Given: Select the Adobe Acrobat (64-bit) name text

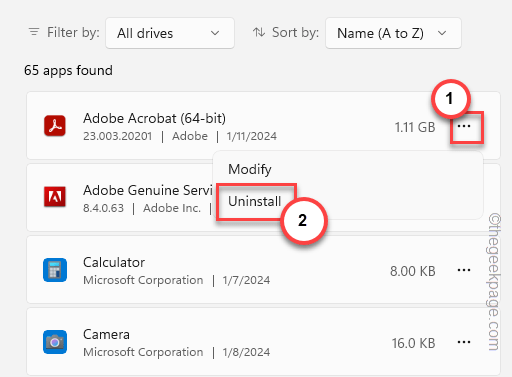Looking at the screenshot, I should (x=154, y=118).
